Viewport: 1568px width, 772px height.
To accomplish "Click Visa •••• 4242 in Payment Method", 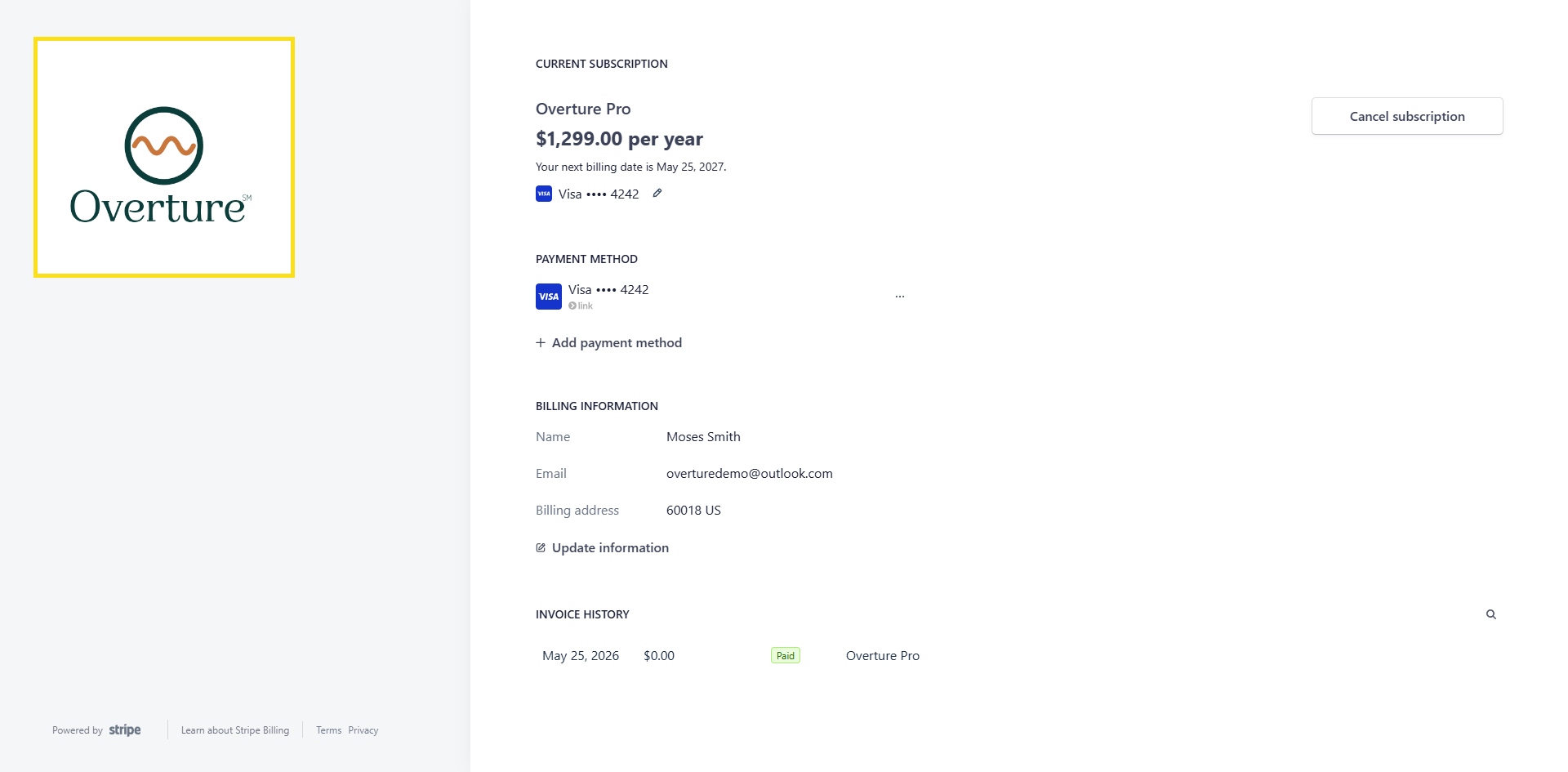I will point(608,290).
